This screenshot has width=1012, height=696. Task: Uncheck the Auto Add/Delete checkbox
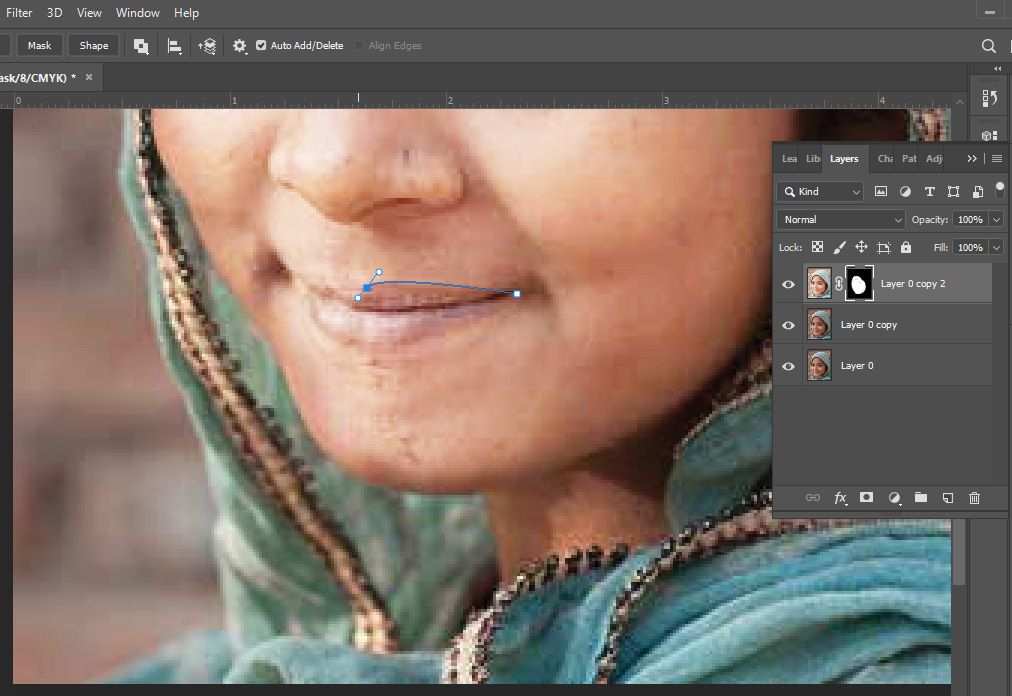click(261, 46)
